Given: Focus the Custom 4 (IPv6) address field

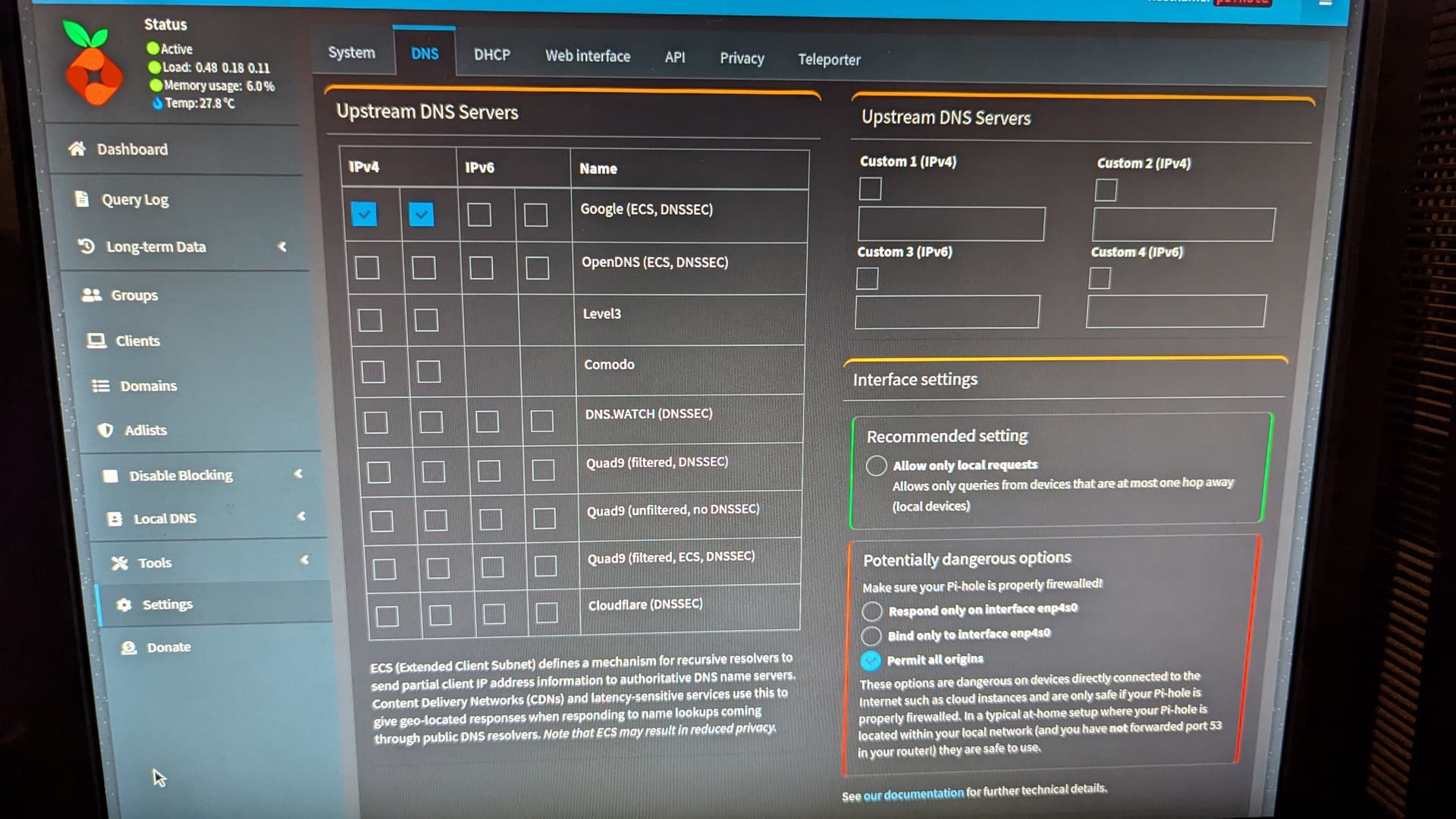Looking at the screenshot, I should tap(1176, 311).
